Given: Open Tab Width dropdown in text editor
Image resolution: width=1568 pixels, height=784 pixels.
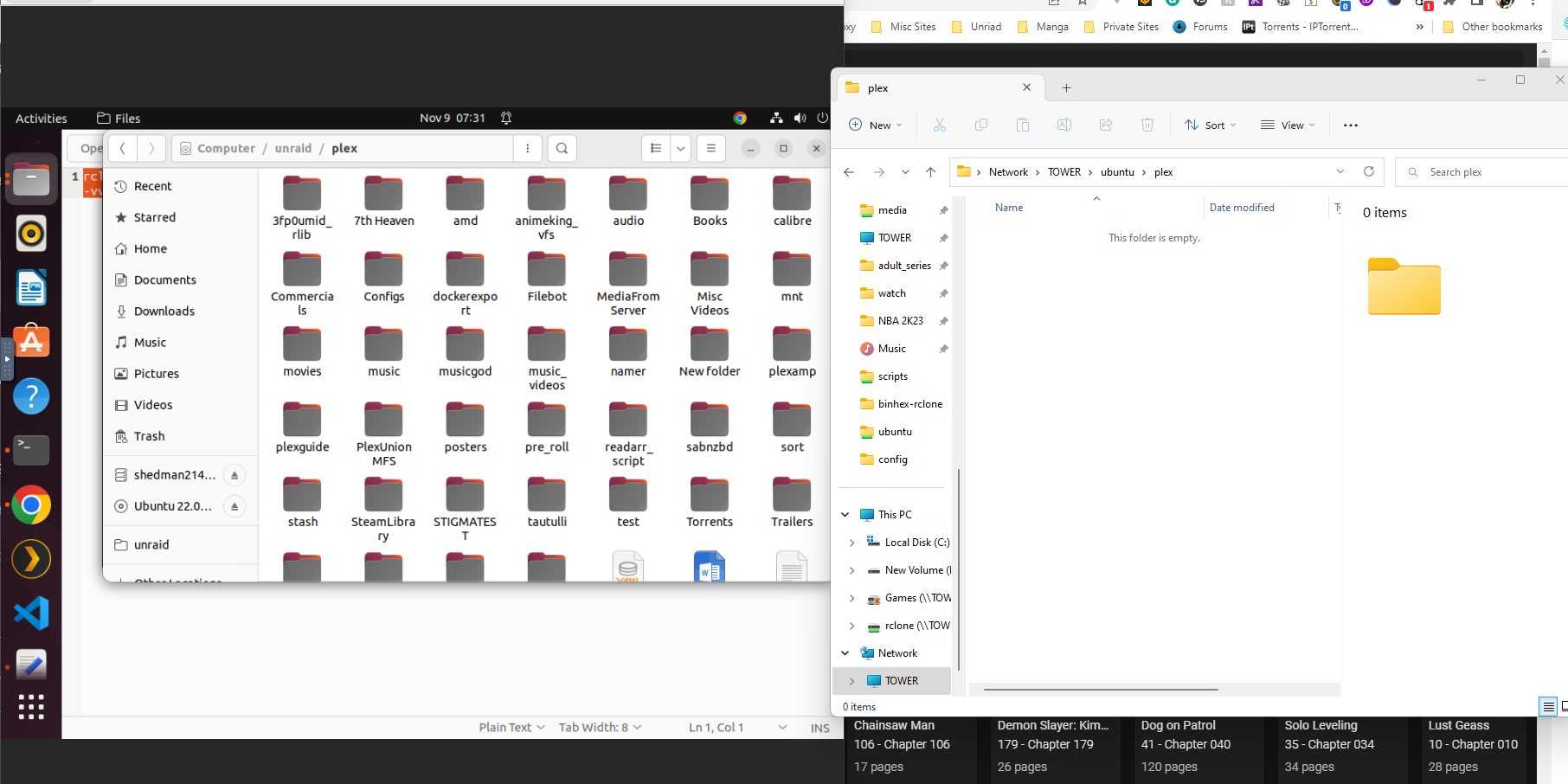Looking at the screenshot, I should coord(600,727).
